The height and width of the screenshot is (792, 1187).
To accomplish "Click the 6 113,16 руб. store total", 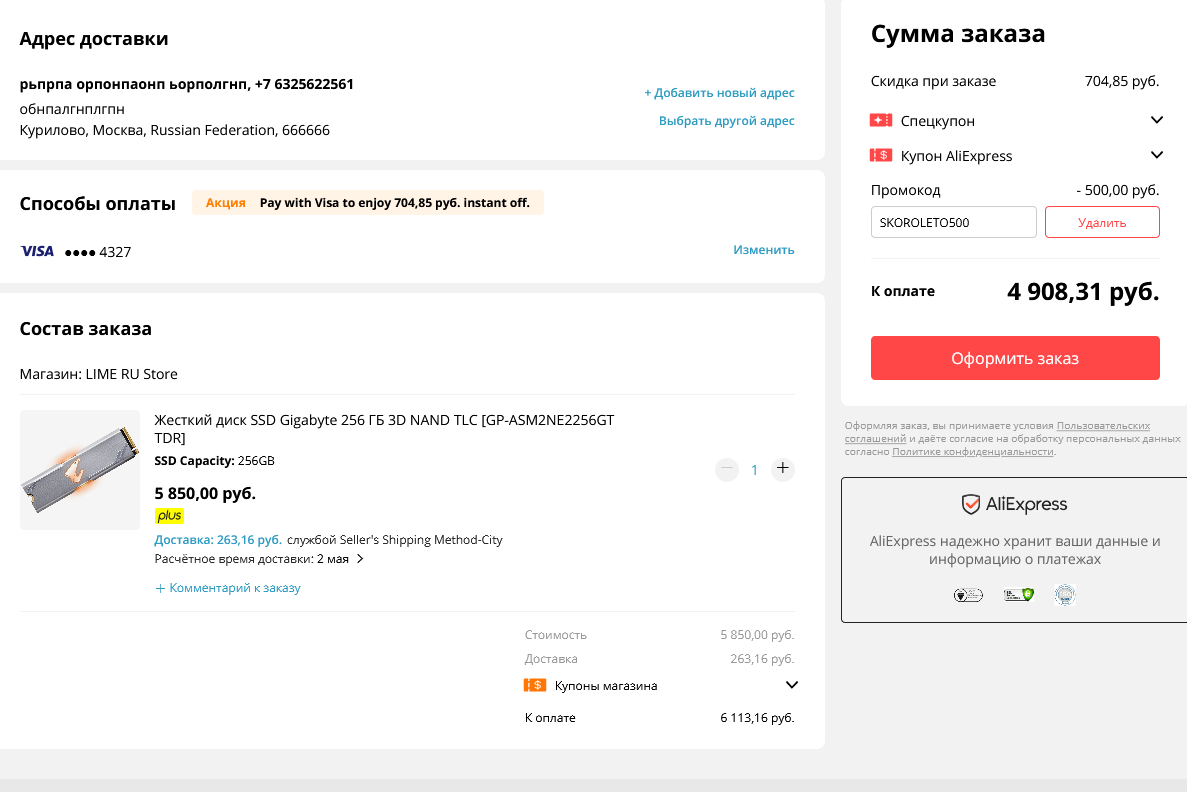I will click(x=757, y=717).
